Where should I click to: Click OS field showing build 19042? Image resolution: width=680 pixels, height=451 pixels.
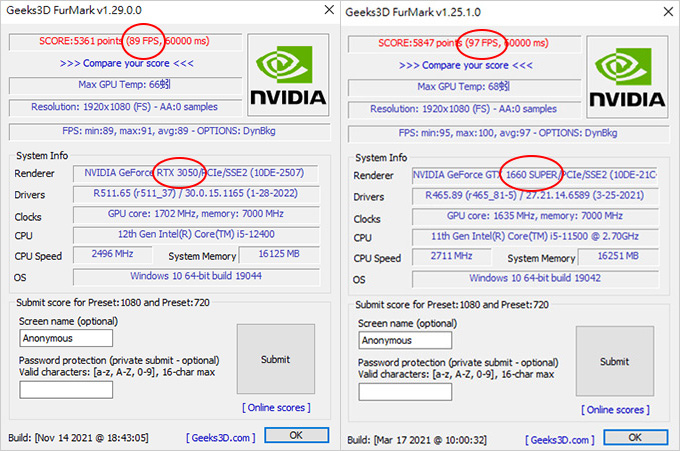[x=534, y=279]
